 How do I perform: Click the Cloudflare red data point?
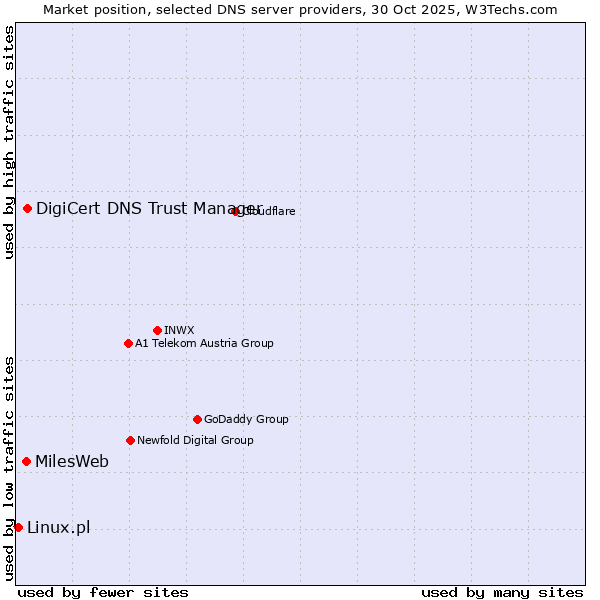click(x=236, y=211)
